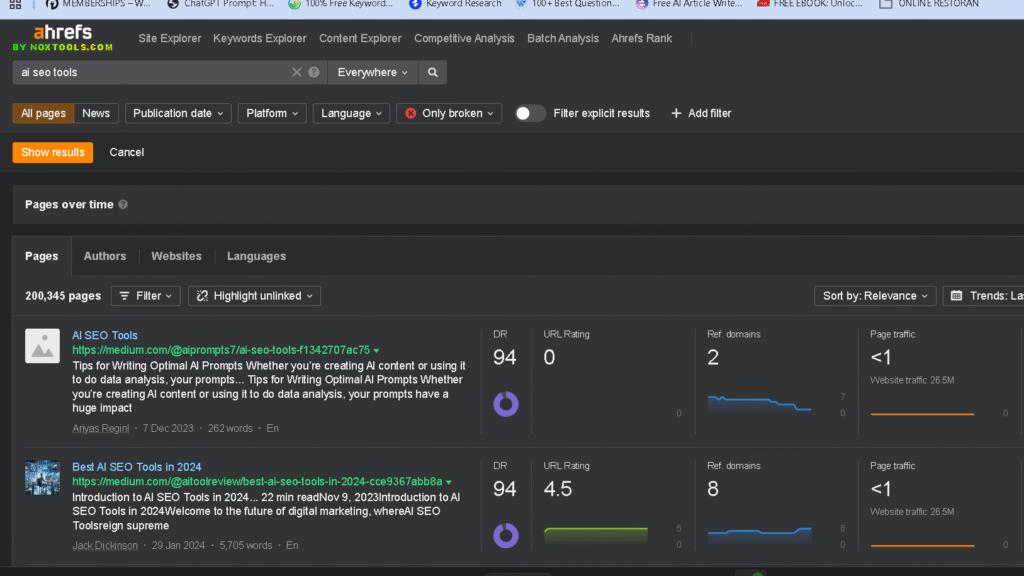Switch to the News results filter
This screenshot has width=1024, height=576.
(x=95, y=113)
